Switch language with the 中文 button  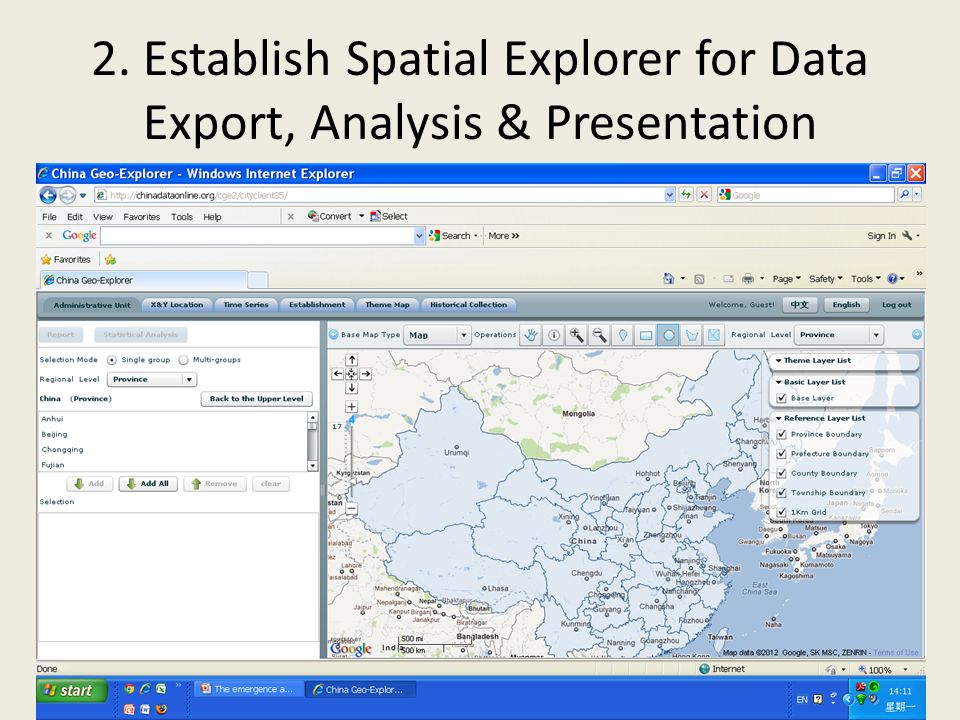[800, 305]
